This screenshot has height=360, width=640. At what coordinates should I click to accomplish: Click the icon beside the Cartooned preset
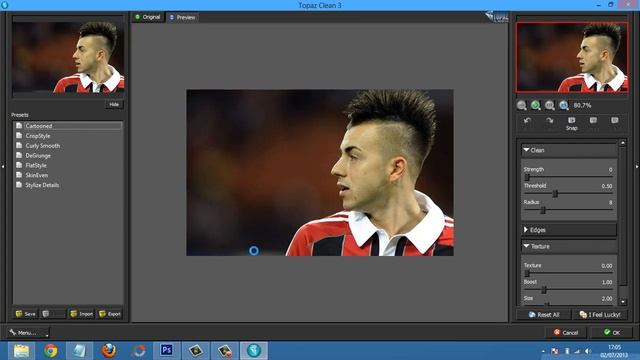tap(19, 126)
